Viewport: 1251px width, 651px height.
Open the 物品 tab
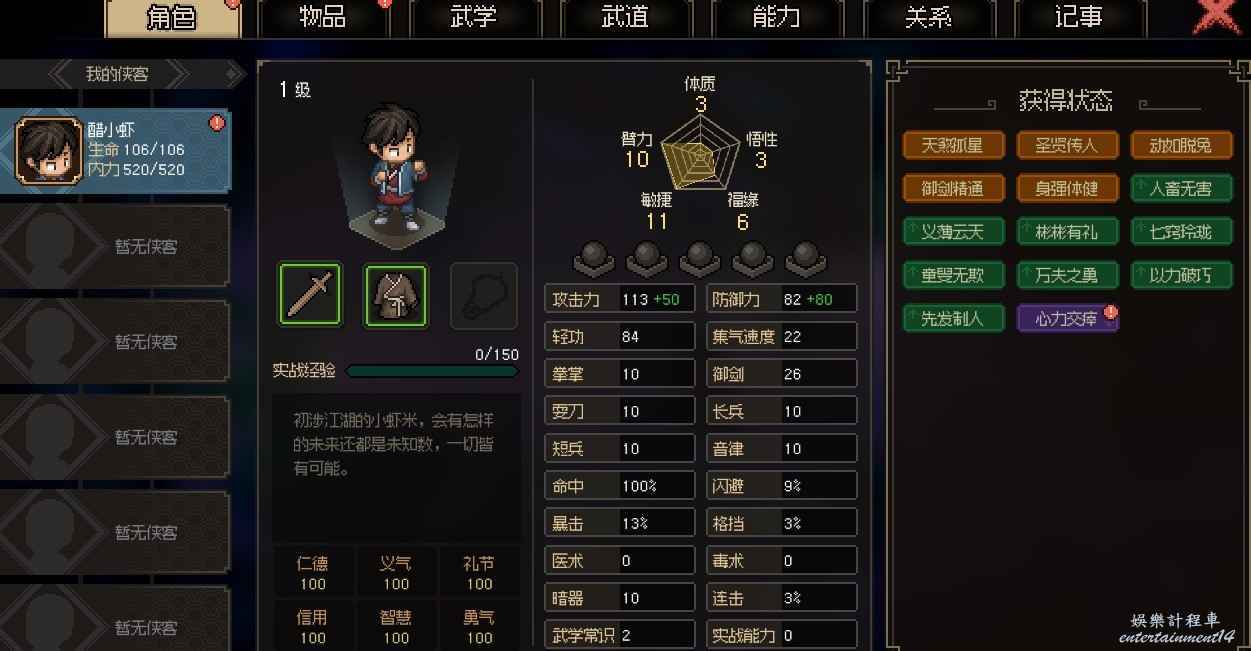click(x=323, y=18)
